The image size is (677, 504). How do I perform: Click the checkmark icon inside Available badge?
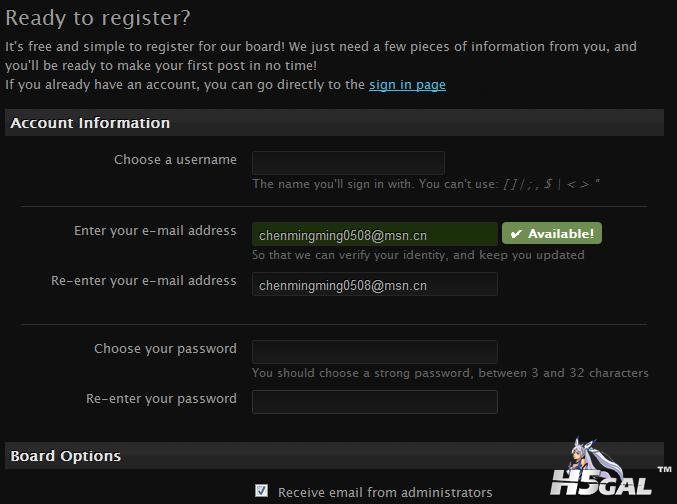516,234
